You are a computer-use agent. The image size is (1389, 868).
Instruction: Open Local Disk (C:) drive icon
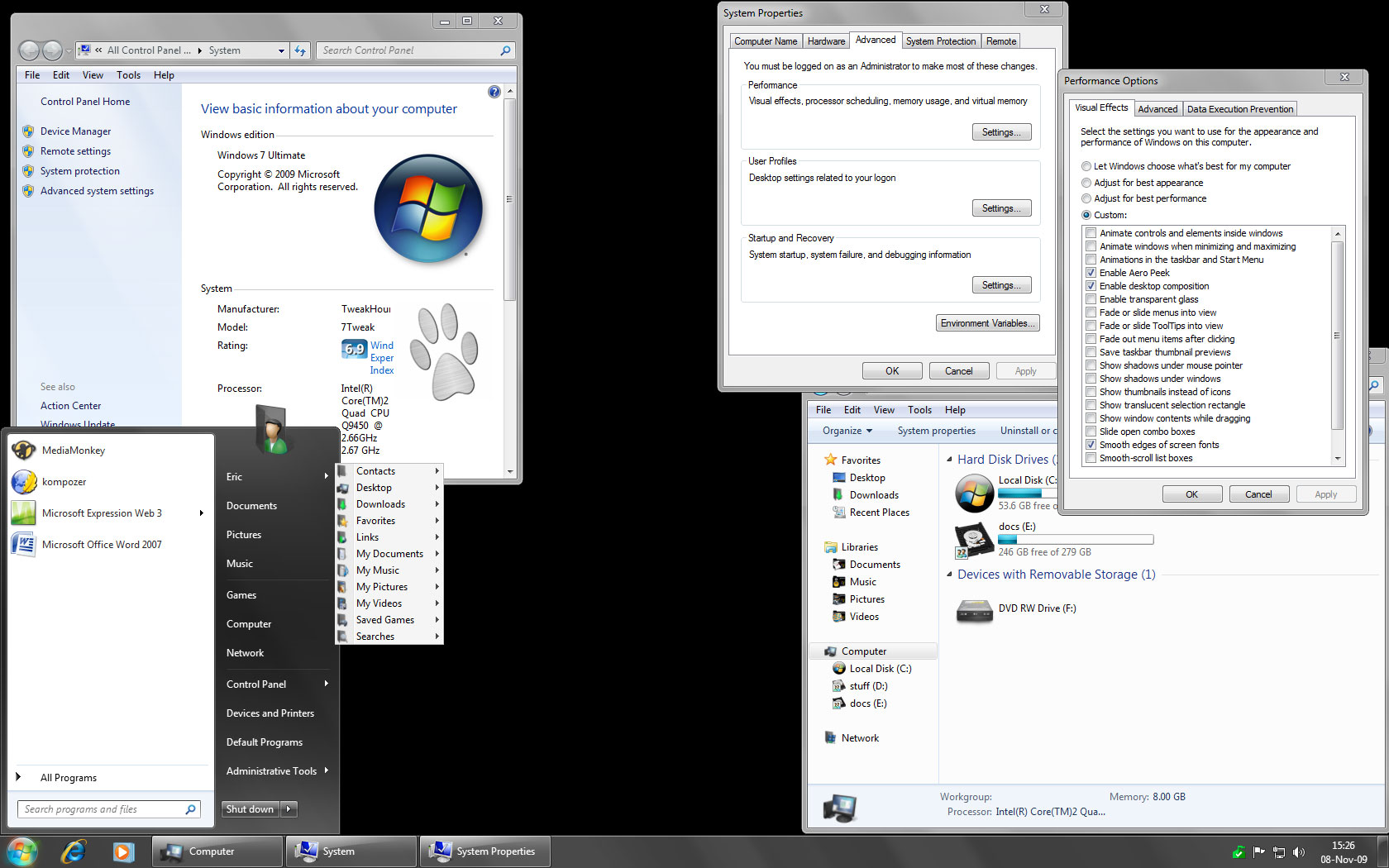[975, 494]
